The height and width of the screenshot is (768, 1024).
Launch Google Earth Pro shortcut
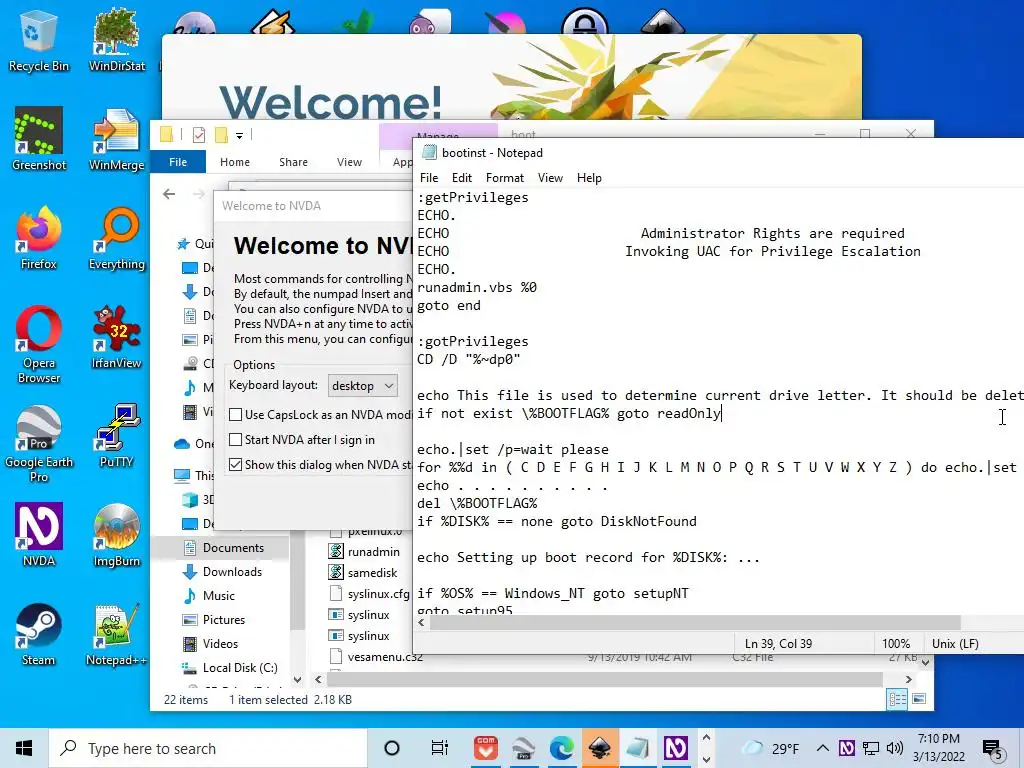click(39, 444)
